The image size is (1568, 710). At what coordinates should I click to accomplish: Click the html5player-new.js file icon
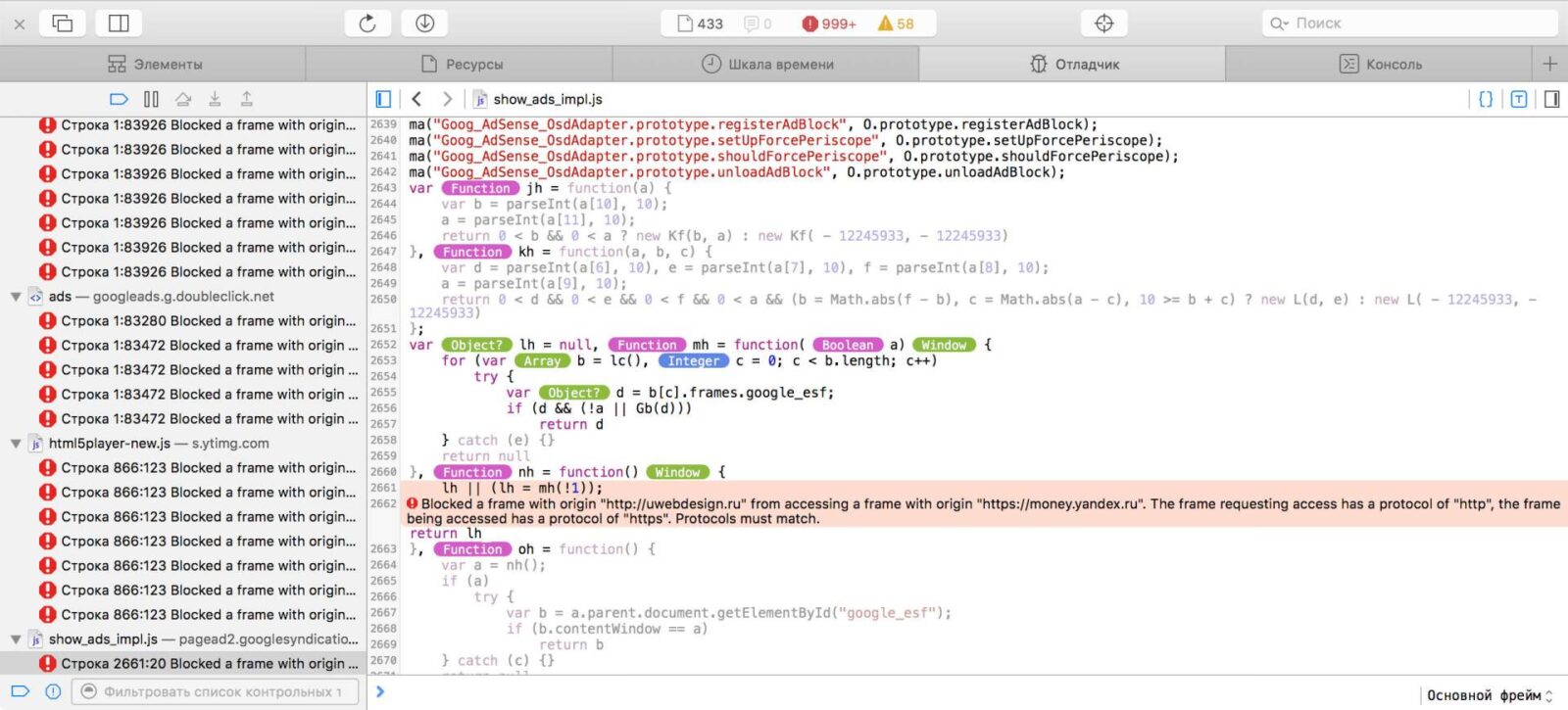36,444
